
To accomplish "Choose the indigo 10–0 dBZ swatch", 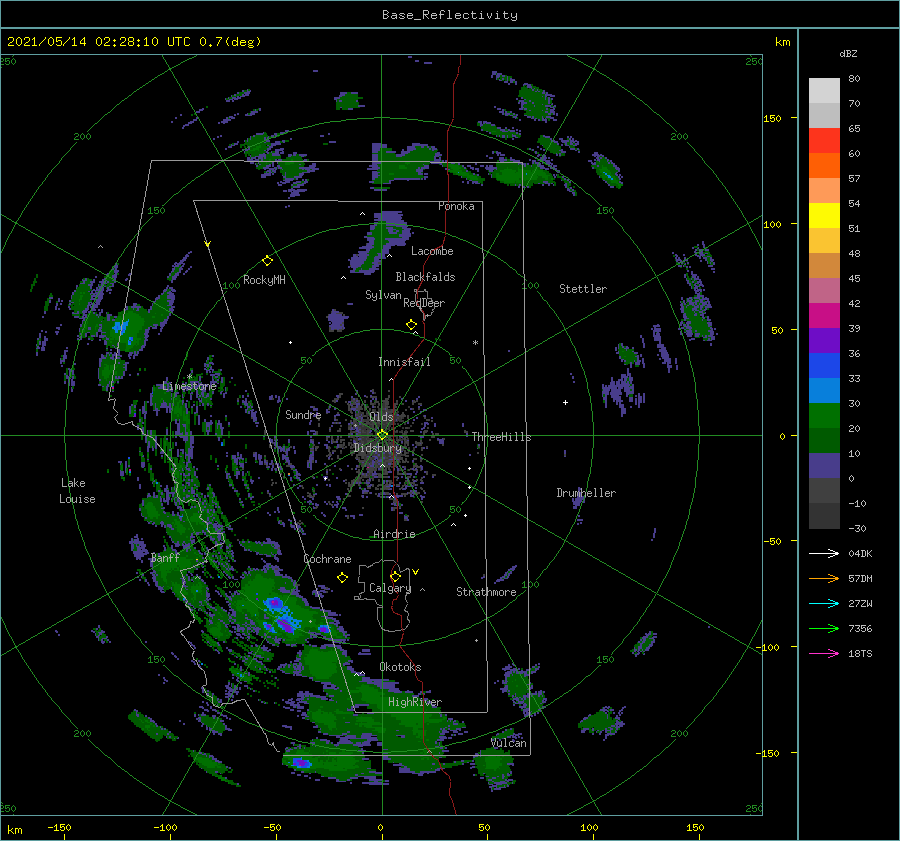I will tap(824, 466).
